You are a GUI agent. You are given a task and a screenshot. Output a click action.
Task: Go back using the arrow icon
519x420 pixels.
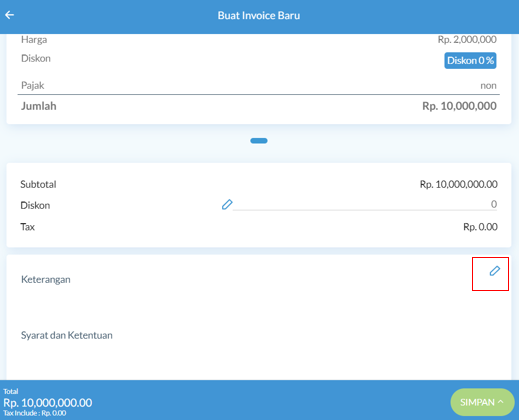click(9, 15)
